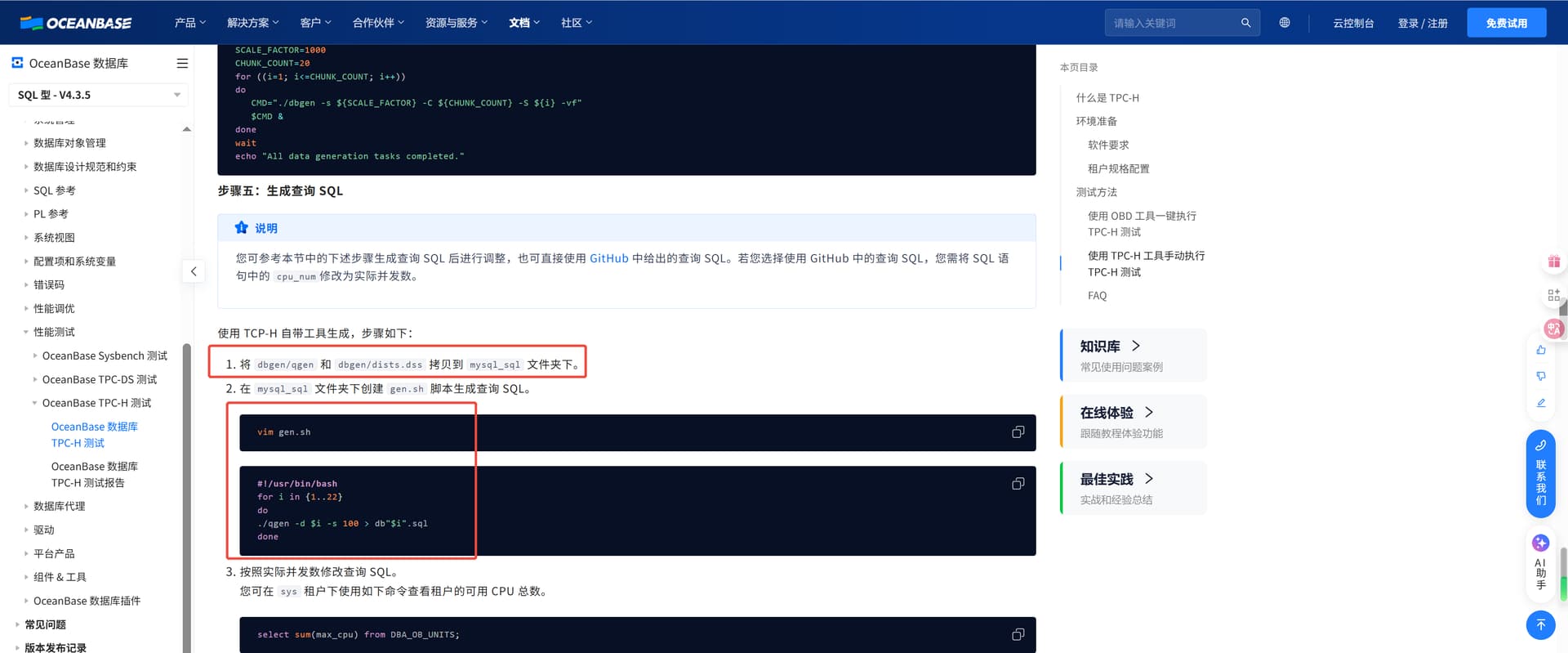Open the SQL 型 - V4.3.5 version dropdown
This screenshot has width=1568, height=653.
[98, 95]
